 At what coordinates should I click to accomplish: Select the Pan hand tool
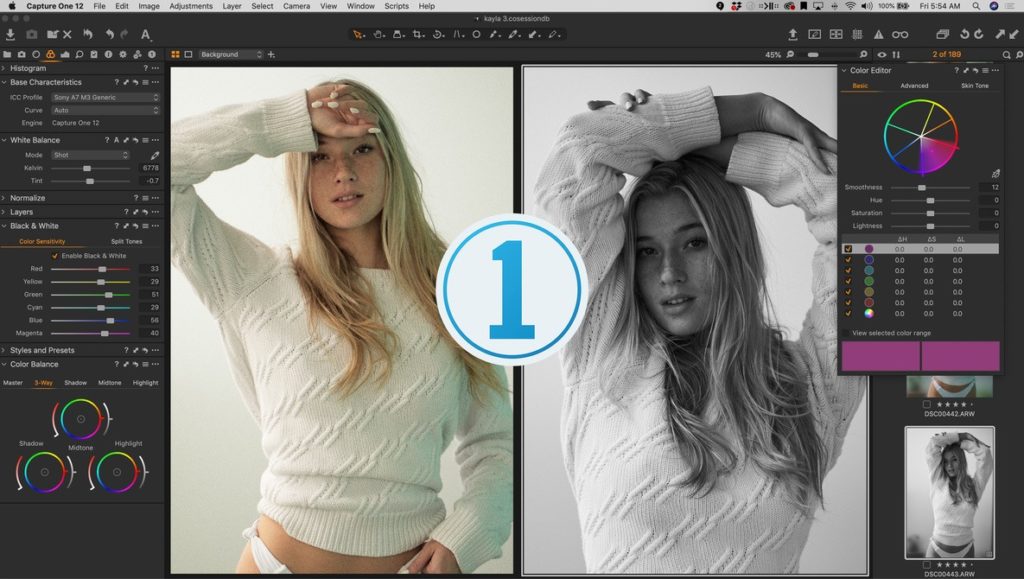click(x=378, y=34)
